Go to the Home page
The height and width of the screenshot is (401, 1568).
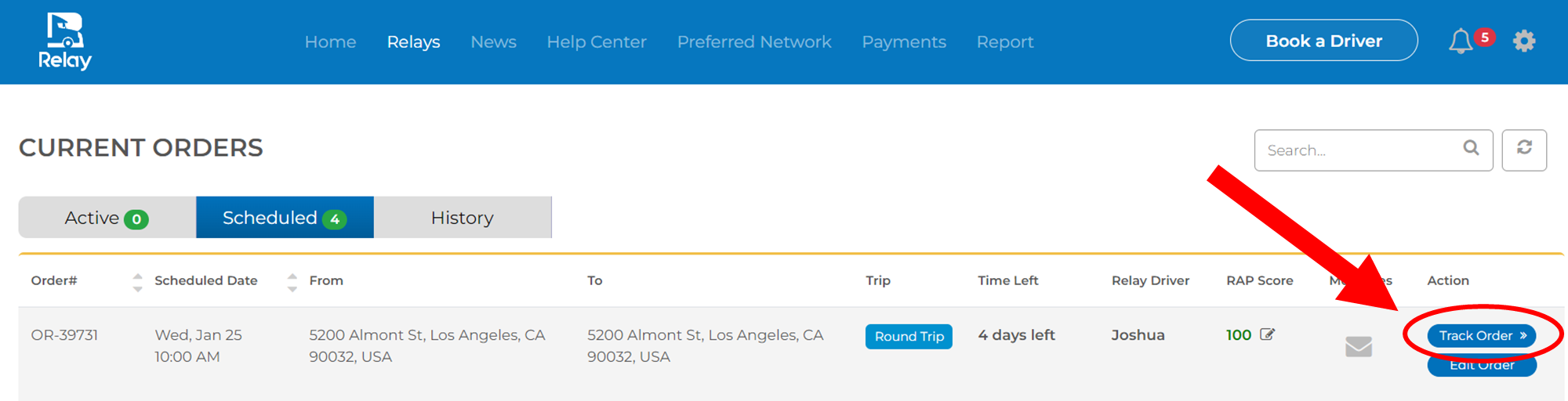tap(330, 42)
